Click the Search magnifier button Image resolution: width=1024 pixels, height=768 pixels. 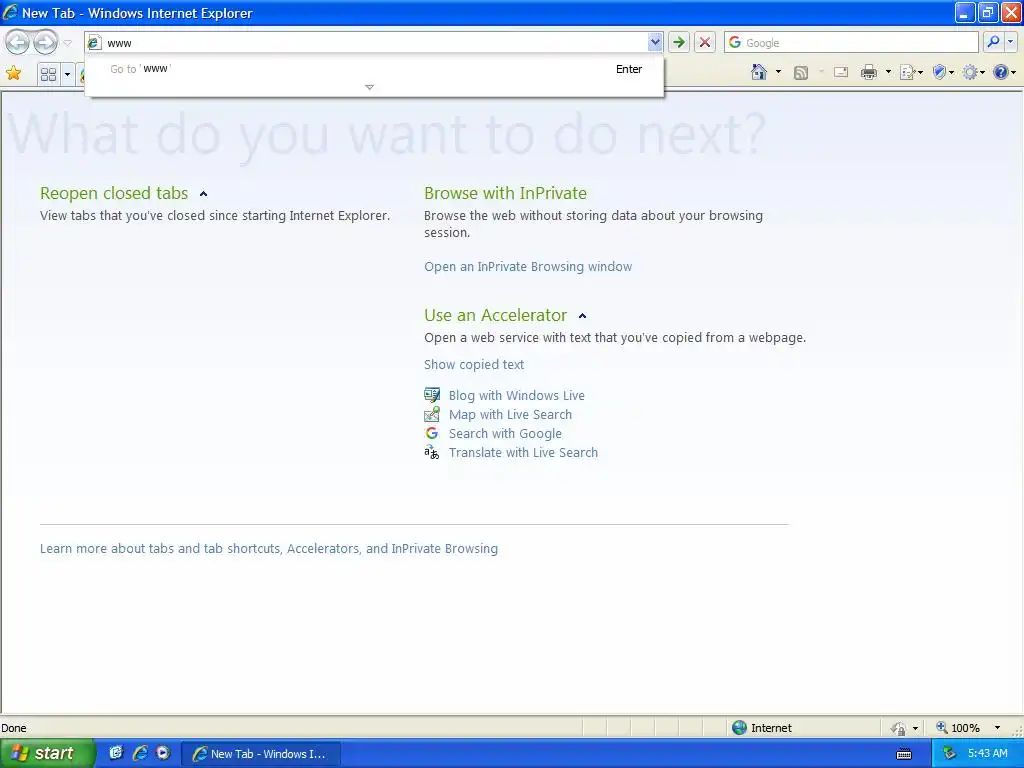tap(993, 42)
